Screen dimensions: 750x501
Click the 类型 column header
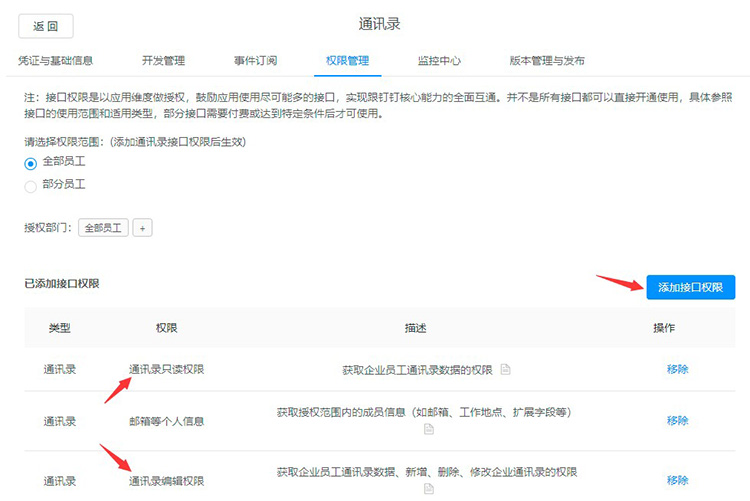[x=60, y=328]
